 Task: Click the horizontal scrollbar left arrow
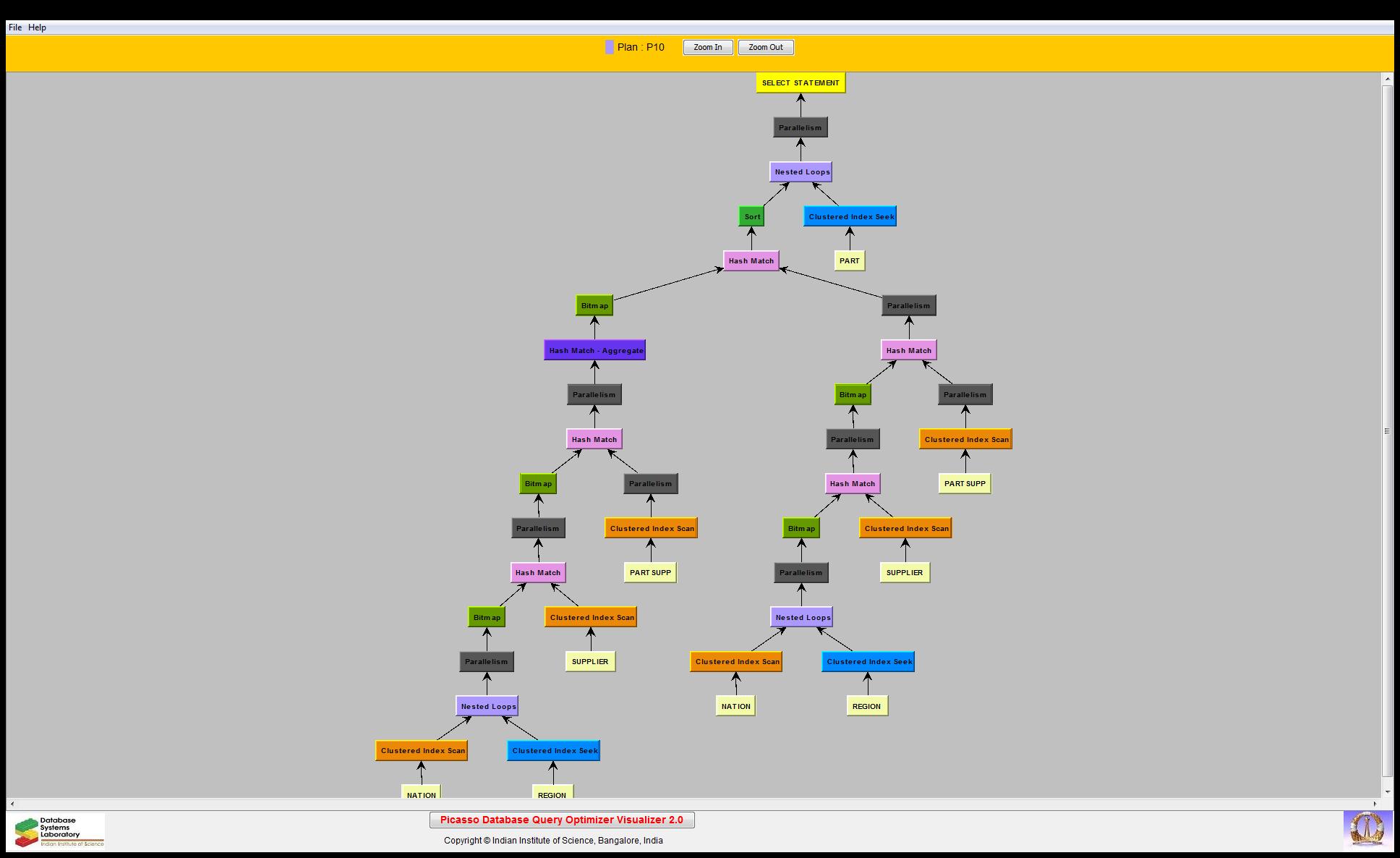click(x=12, y=804)
